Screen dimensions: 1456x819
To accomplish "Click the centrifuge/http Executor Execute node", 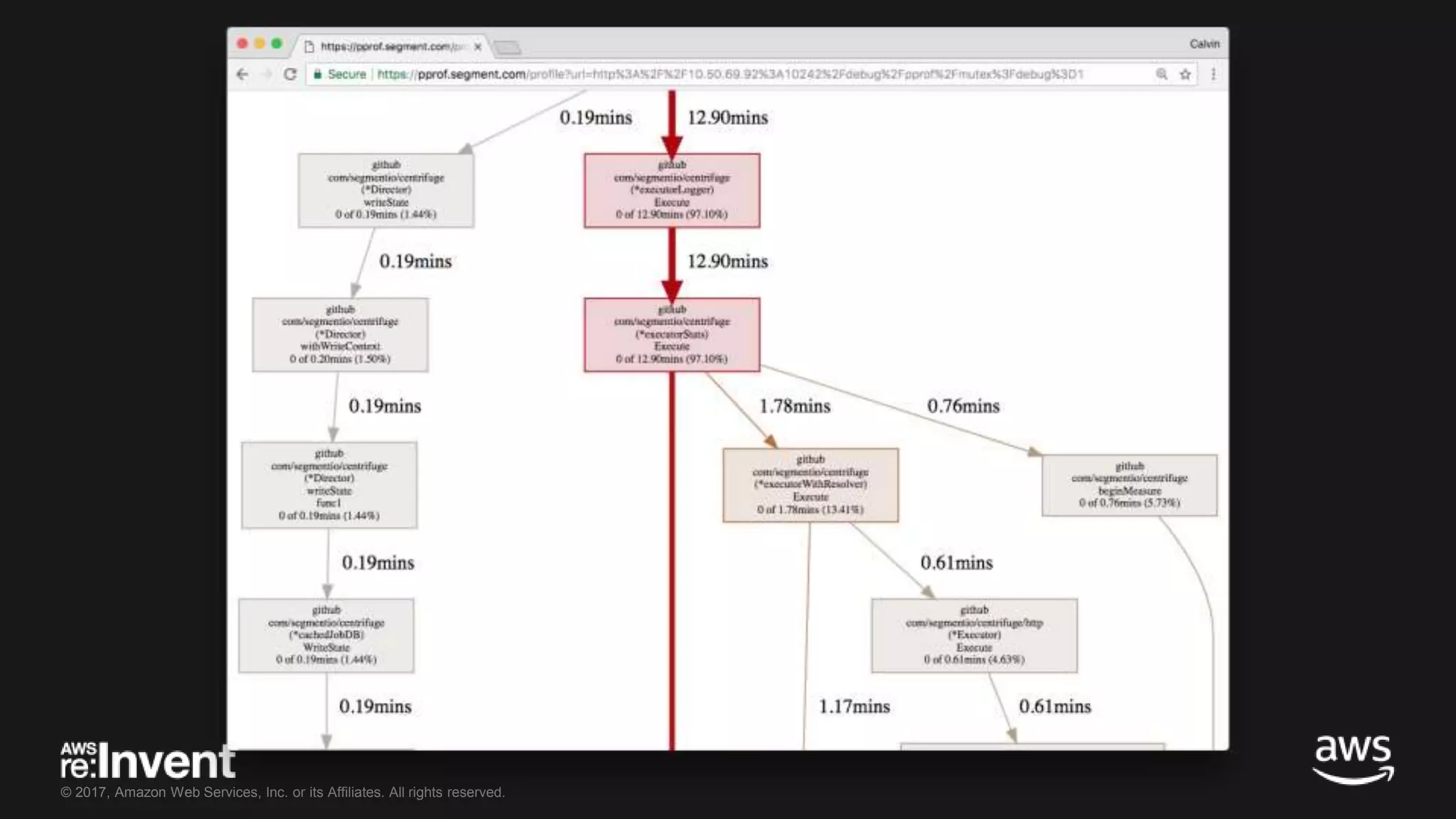I will (x=974, y=636).
